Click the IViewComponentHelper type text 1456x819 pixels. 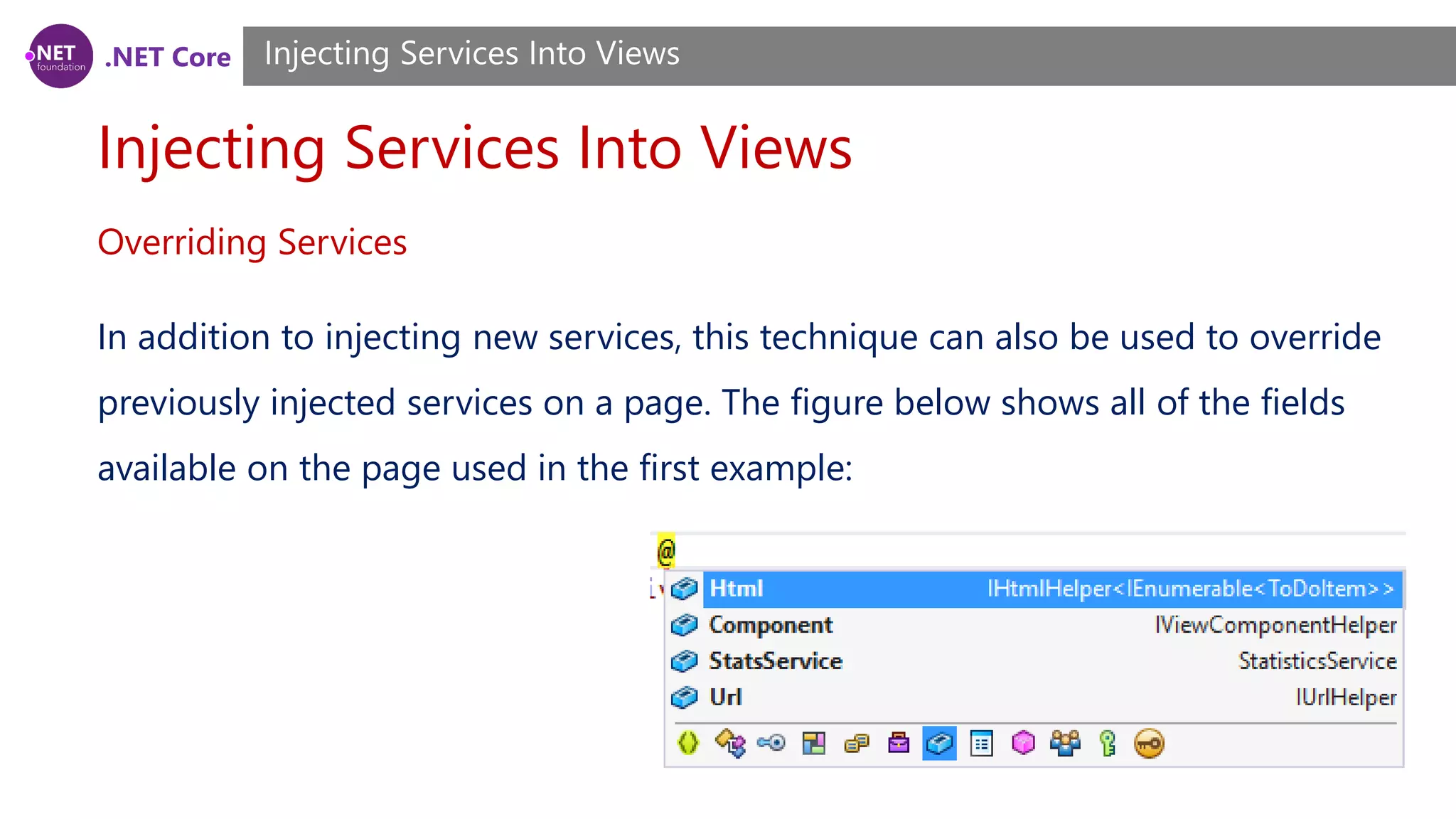click(x=1275, y=626)
